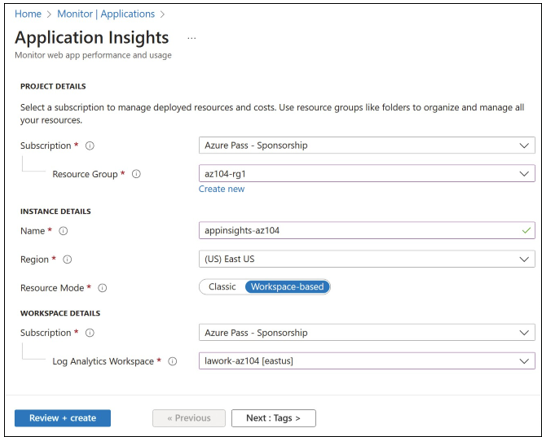
Task: Click info icon beside Region label
Action: click(x=67, y=260)
